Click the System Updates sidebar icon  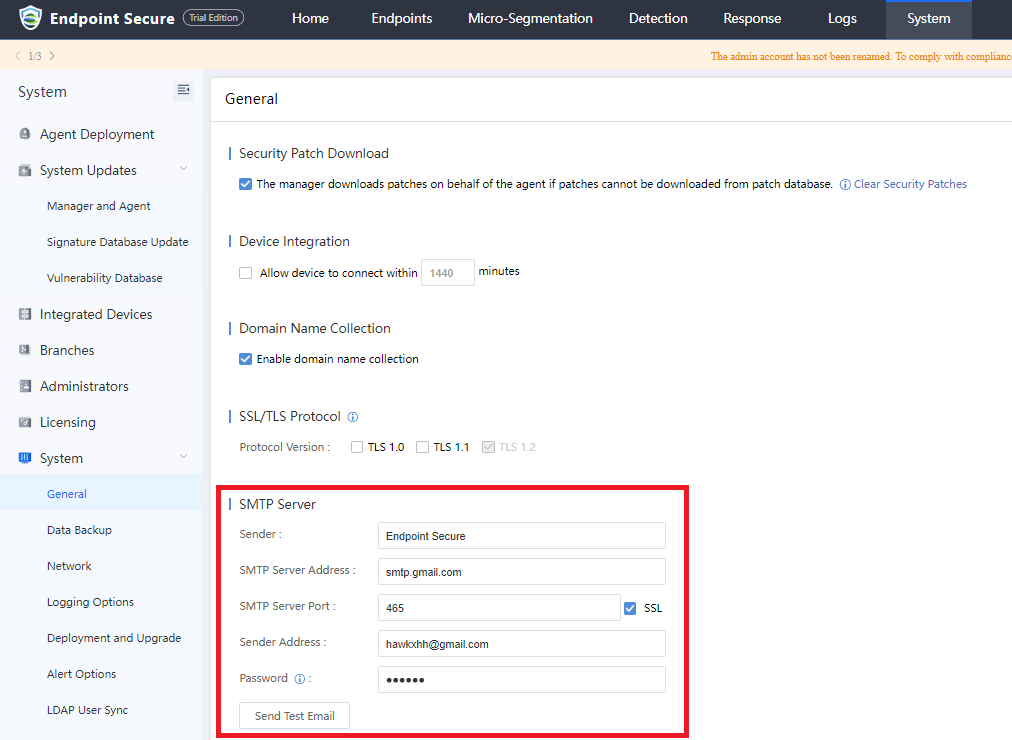click(x=25, y=170)
